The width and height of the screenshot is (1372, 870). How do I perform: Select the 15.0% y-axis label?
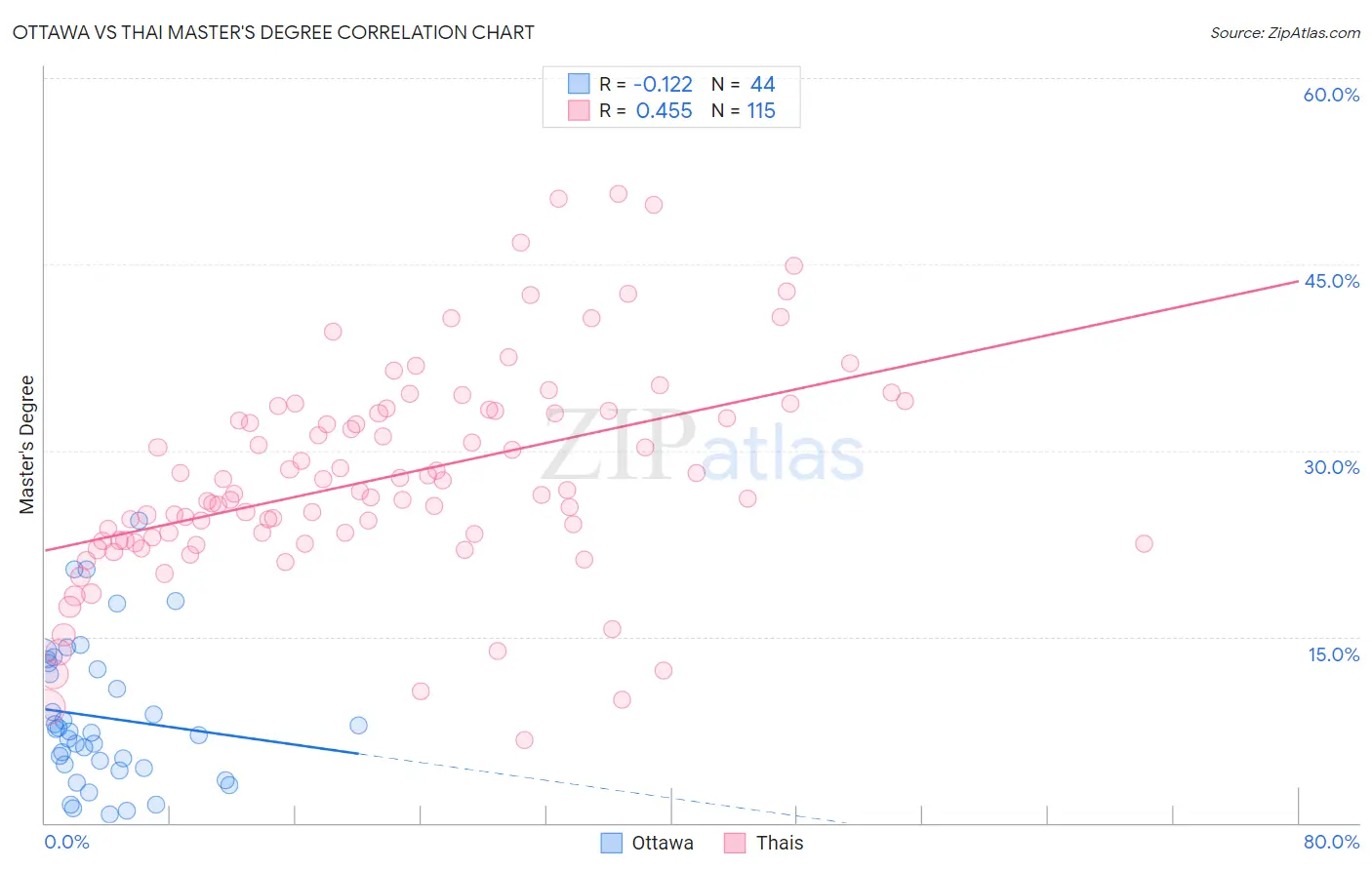(1333, 654)
